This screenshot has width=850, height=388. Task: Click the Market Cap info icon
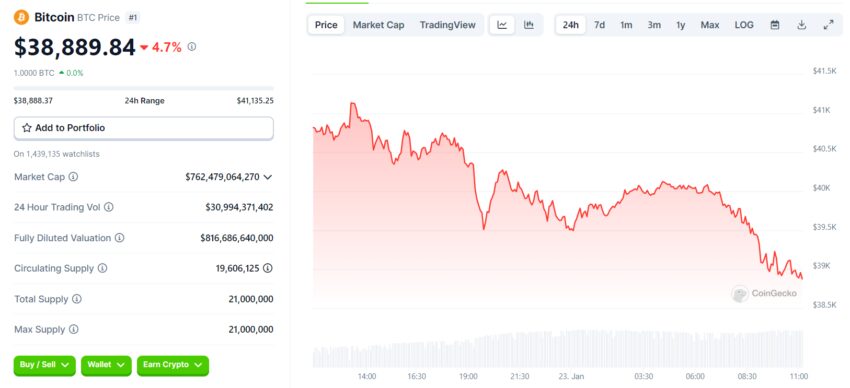click(73, 177)
